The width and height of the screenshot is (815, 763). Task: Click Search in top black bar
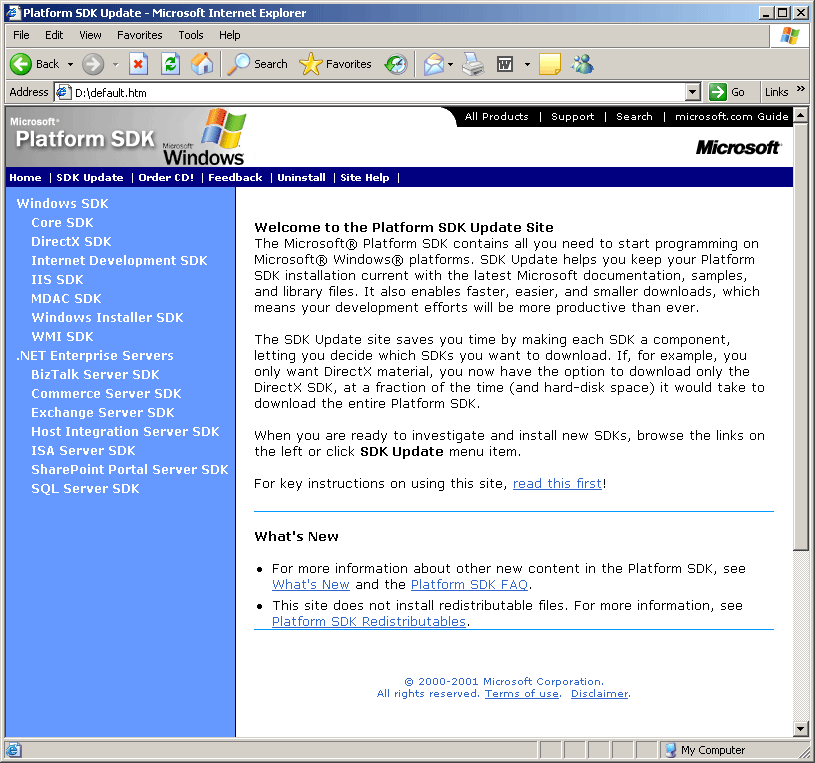pos(634,116)
